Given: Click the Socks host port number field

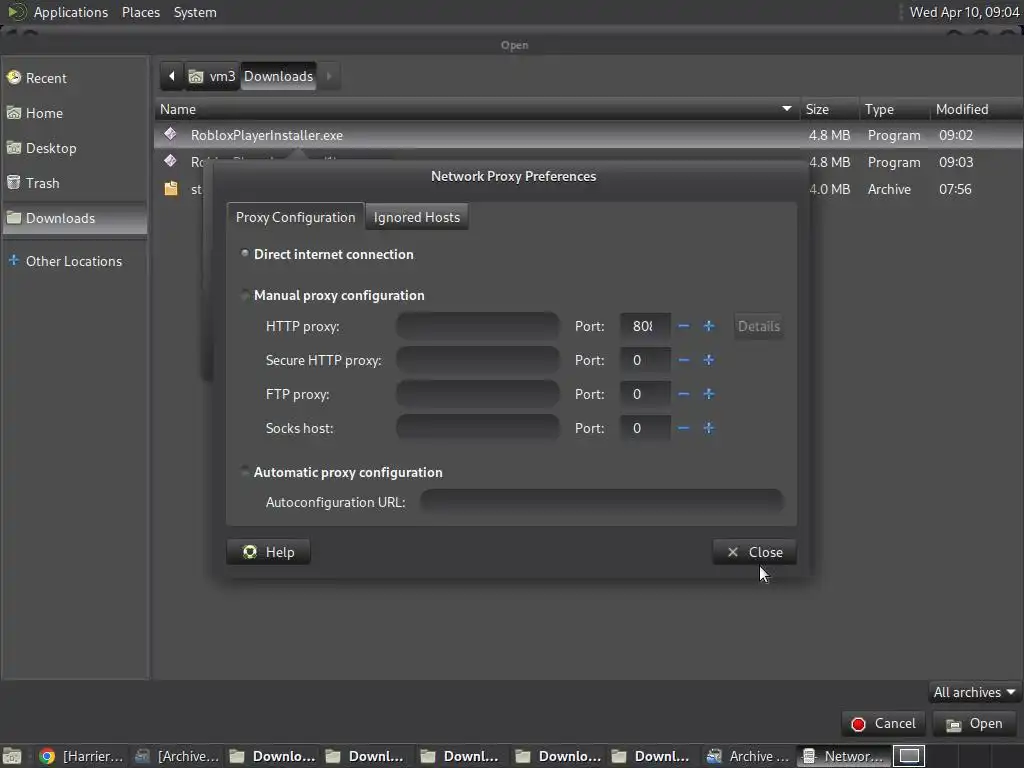Looking at the screenshot, I should point(645,428).
